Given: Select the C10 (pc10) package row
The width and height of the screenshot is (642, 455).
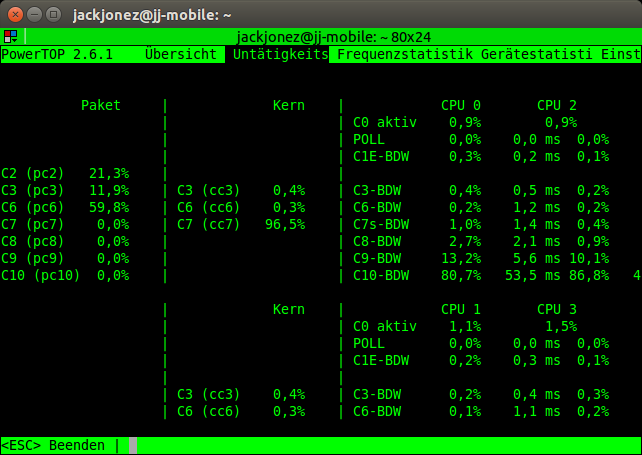Looking at the screenshot, I should 66,275.
